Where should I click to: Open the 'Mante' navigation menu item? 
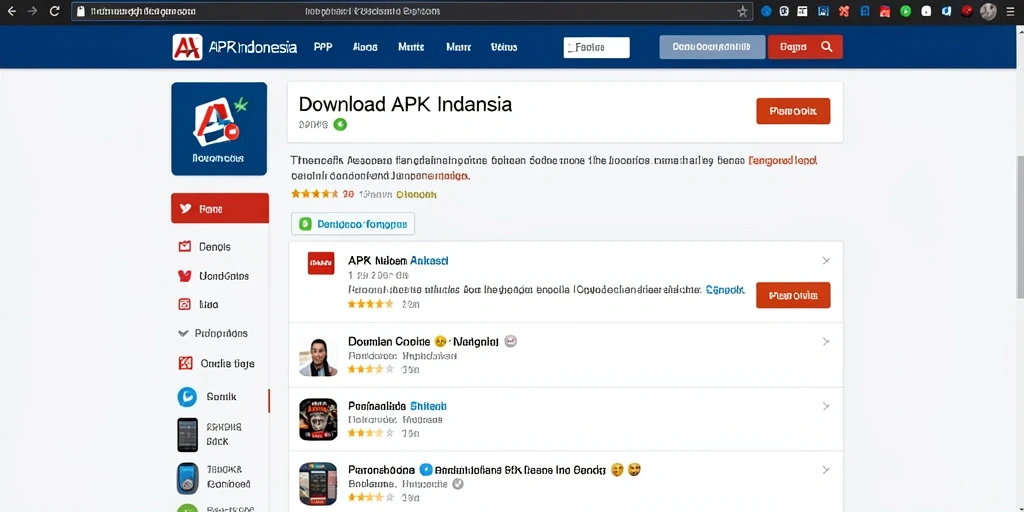[x=411, y=47]
